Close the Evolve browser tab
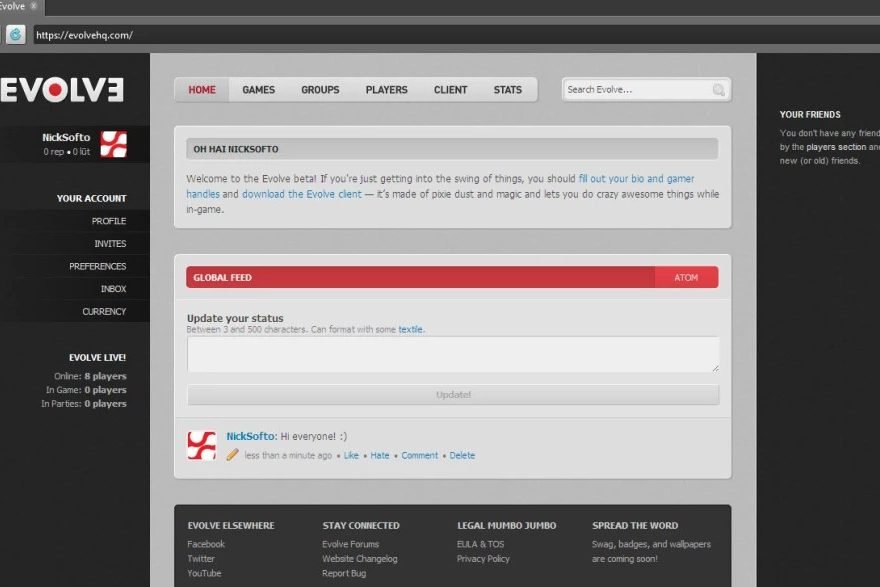This screenshot has width=880, height=587. 33,6
